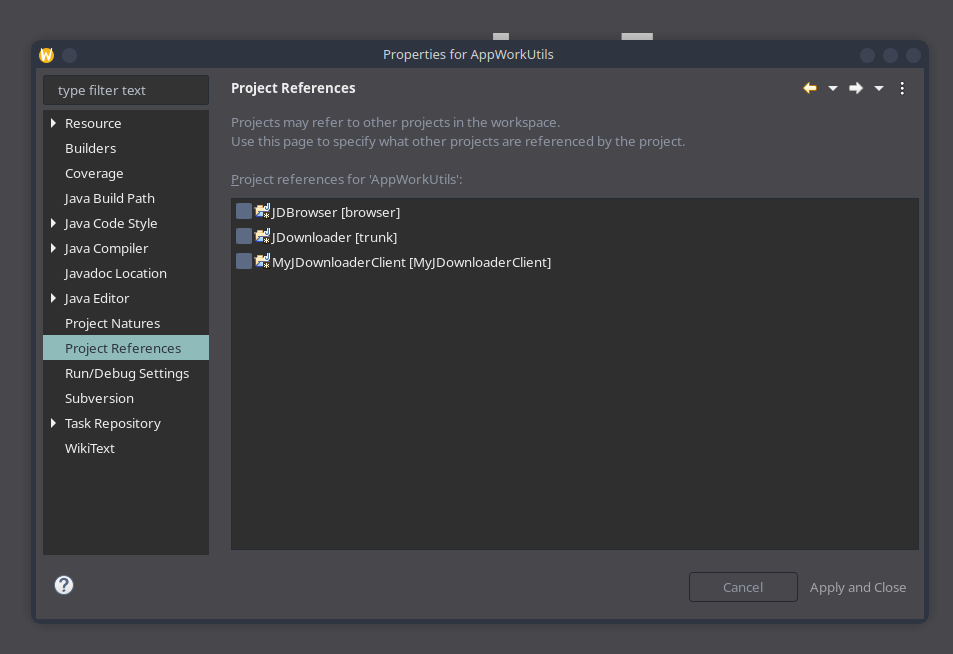The height and width of the screenshot is (654, 953).
Task: Select the MyJDownloaderClient [MyJDownloaderClient] row text
Action: click(411, 262)
